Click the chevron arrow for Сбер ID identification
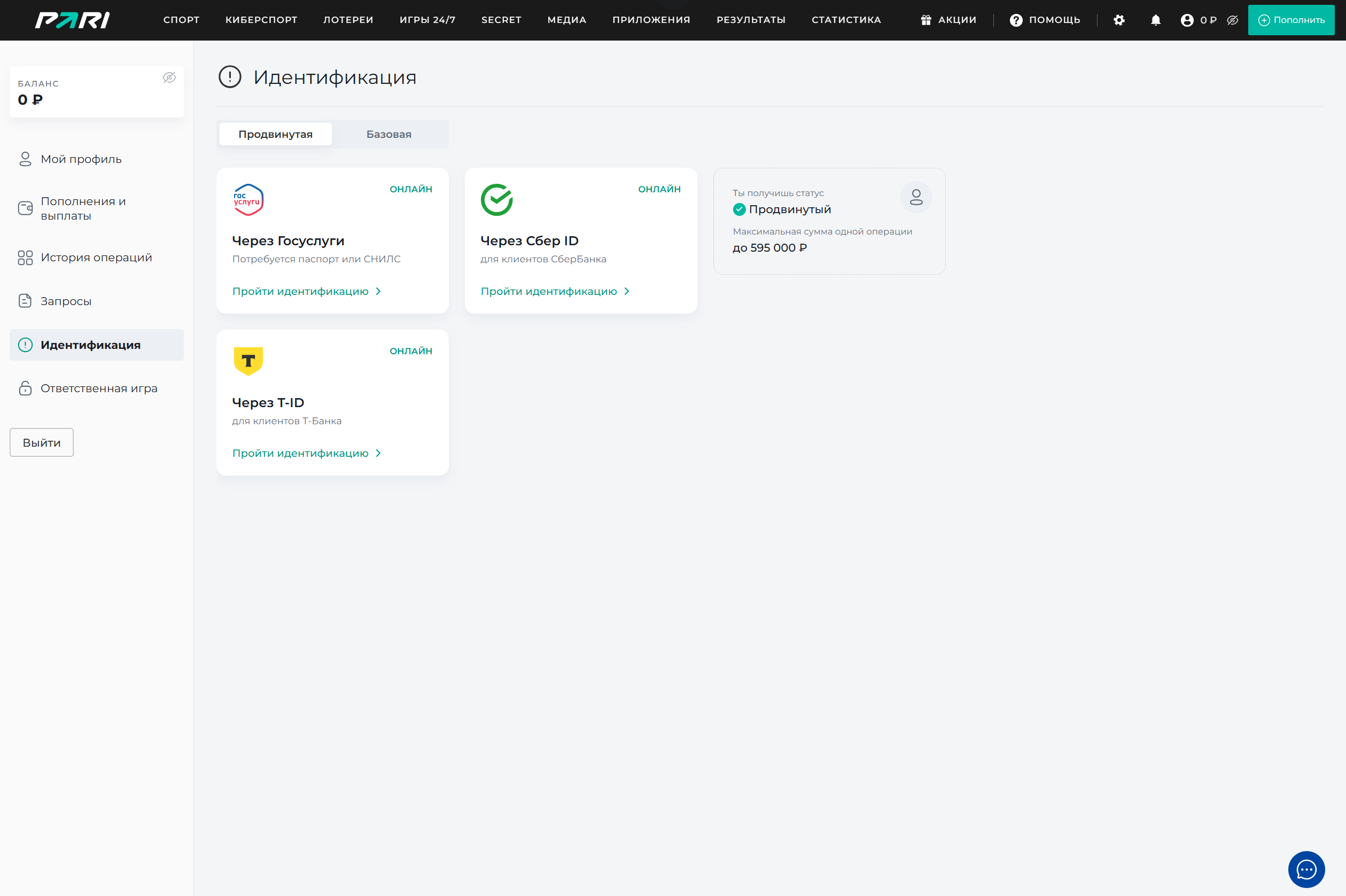This screenshot has width=1346, height=896. coord(627,291)
